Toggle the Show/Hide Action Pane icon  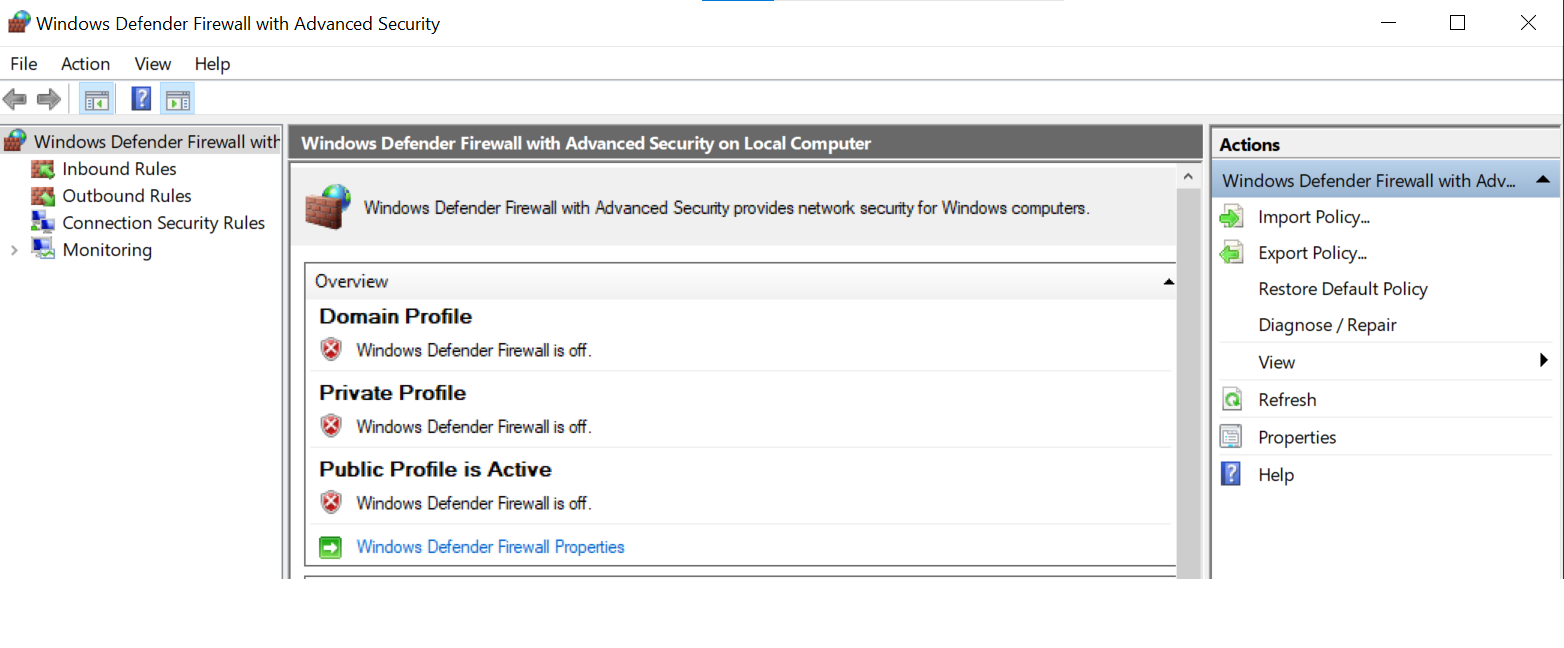tap(177, 99)
